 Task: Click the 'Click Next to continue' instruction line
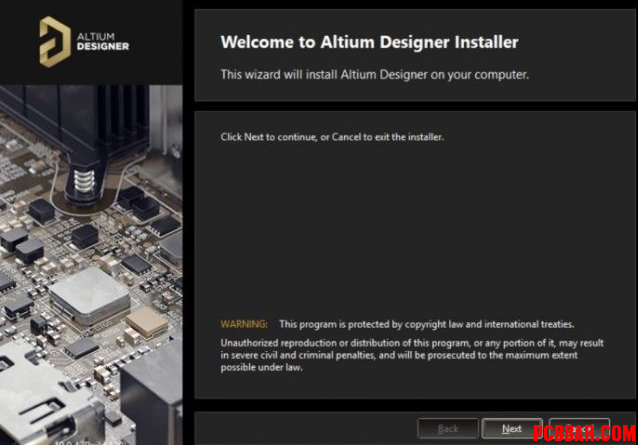[332, 137]
